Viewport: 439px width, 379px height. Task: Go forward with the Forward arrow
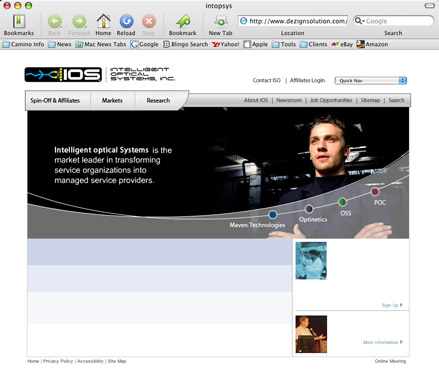click(79, 21)
